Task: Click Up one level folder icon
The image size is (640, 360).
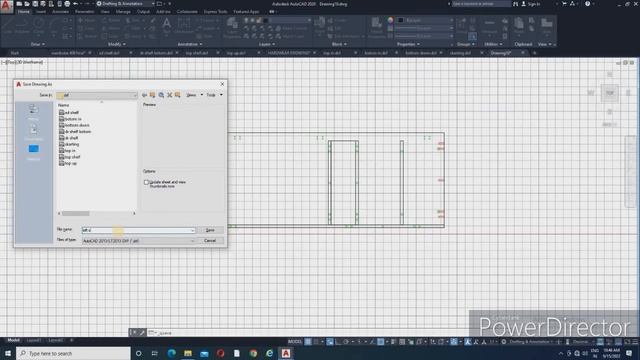Action: pyautogui.click(x=153, y=95)
